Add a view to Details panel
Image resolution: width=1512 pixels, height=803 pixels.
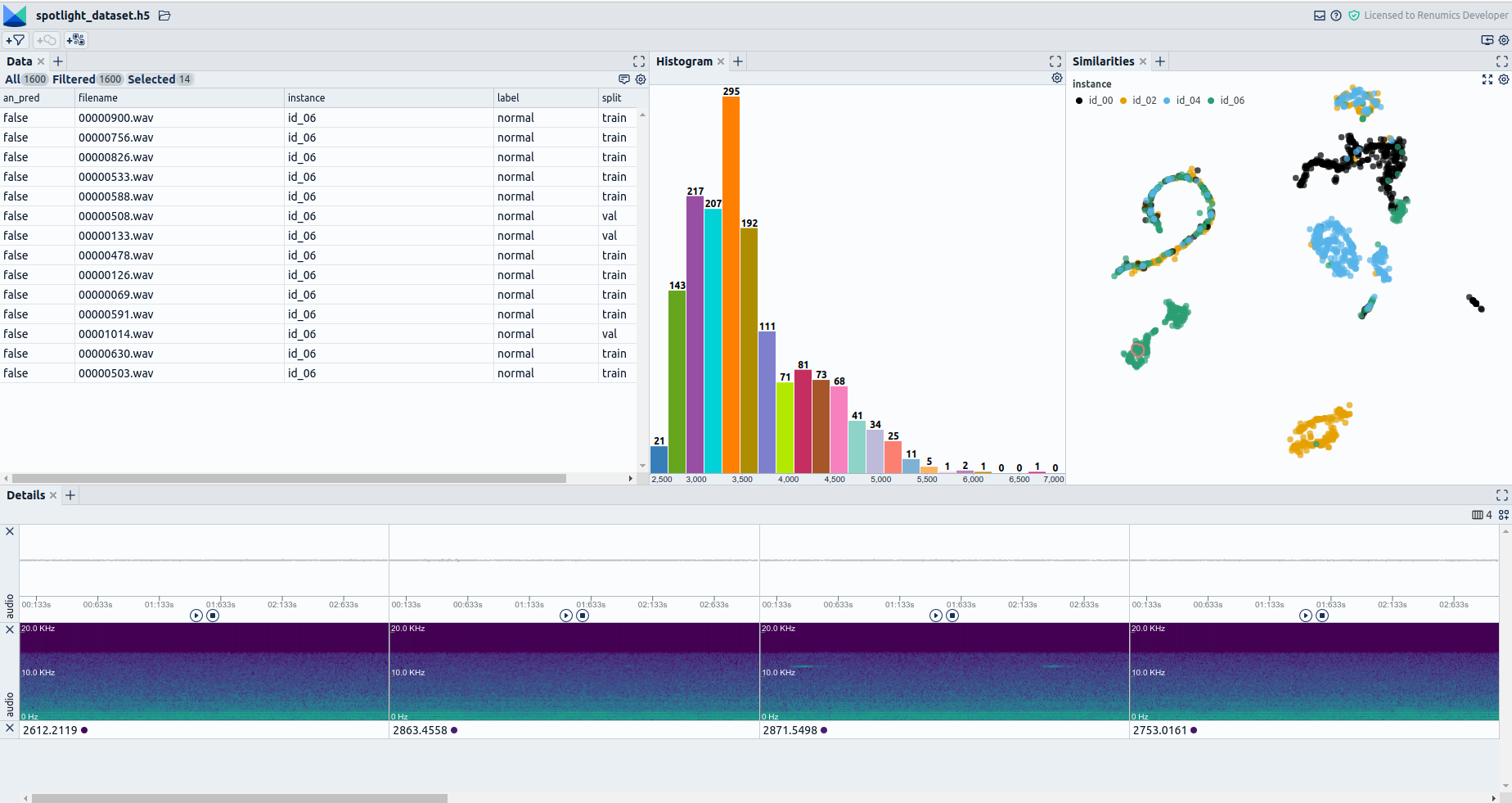[x=1504, y=515]
